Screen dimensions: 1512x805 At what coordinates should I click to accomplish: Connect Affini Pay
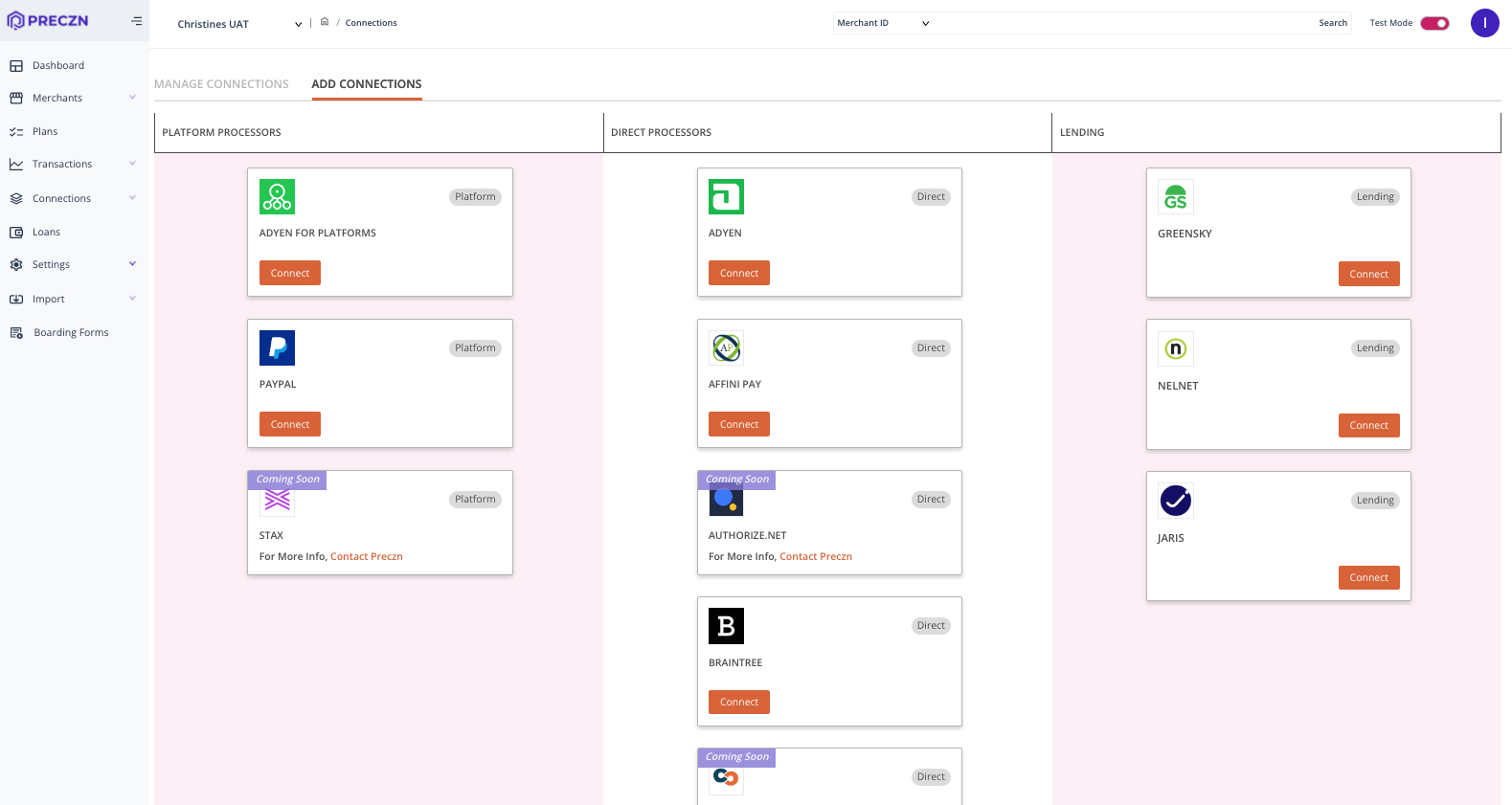[x=739, y=424]
